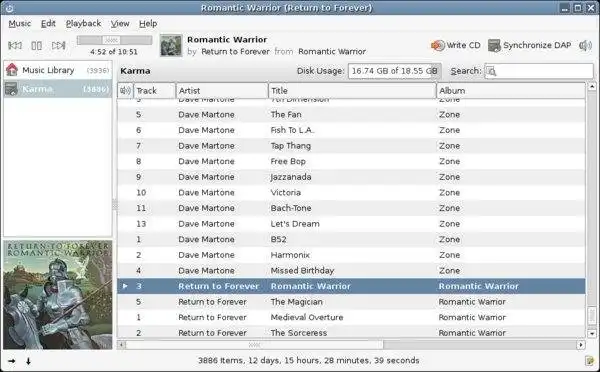Click the small album cover thumbnail
Screen dimensions: 600x372
pyautogui.click(x=171, y=46)
